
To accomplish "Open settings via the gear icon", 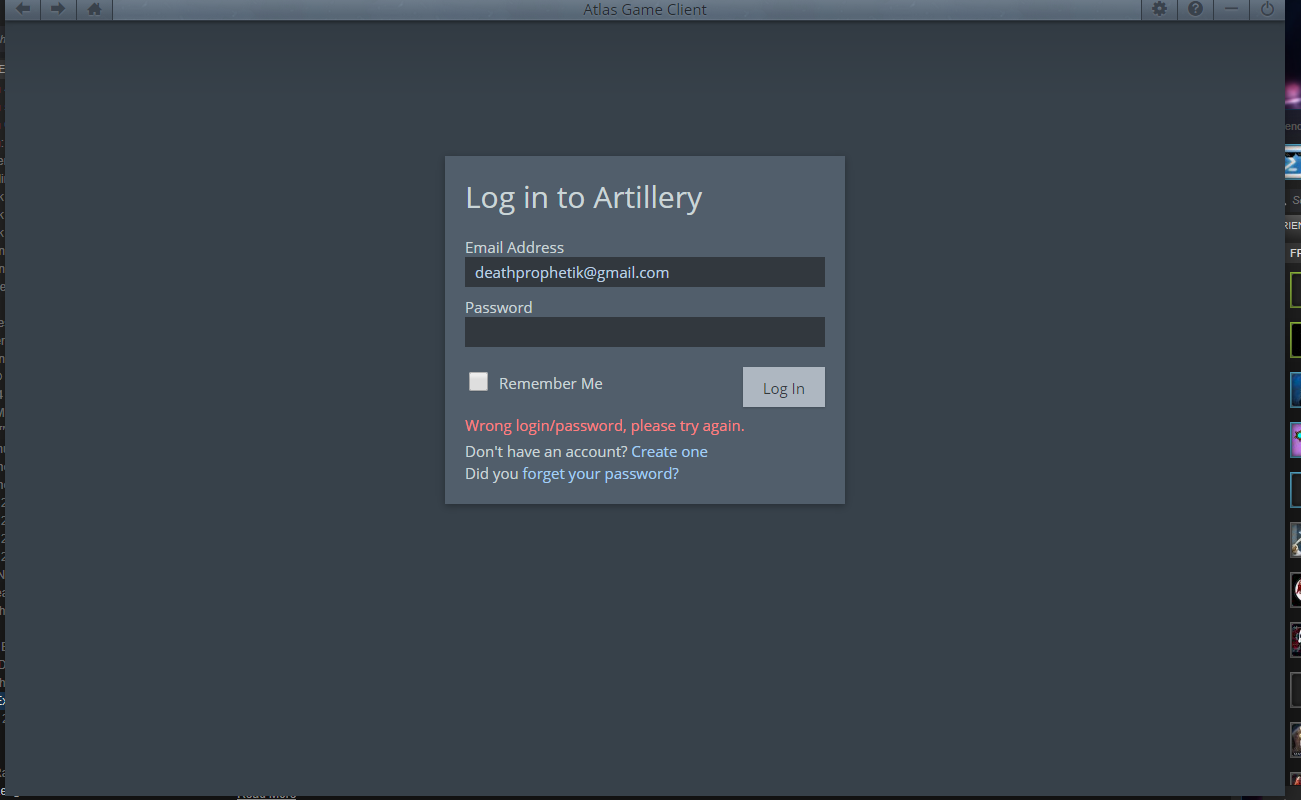I will [x=1159, y=9].
